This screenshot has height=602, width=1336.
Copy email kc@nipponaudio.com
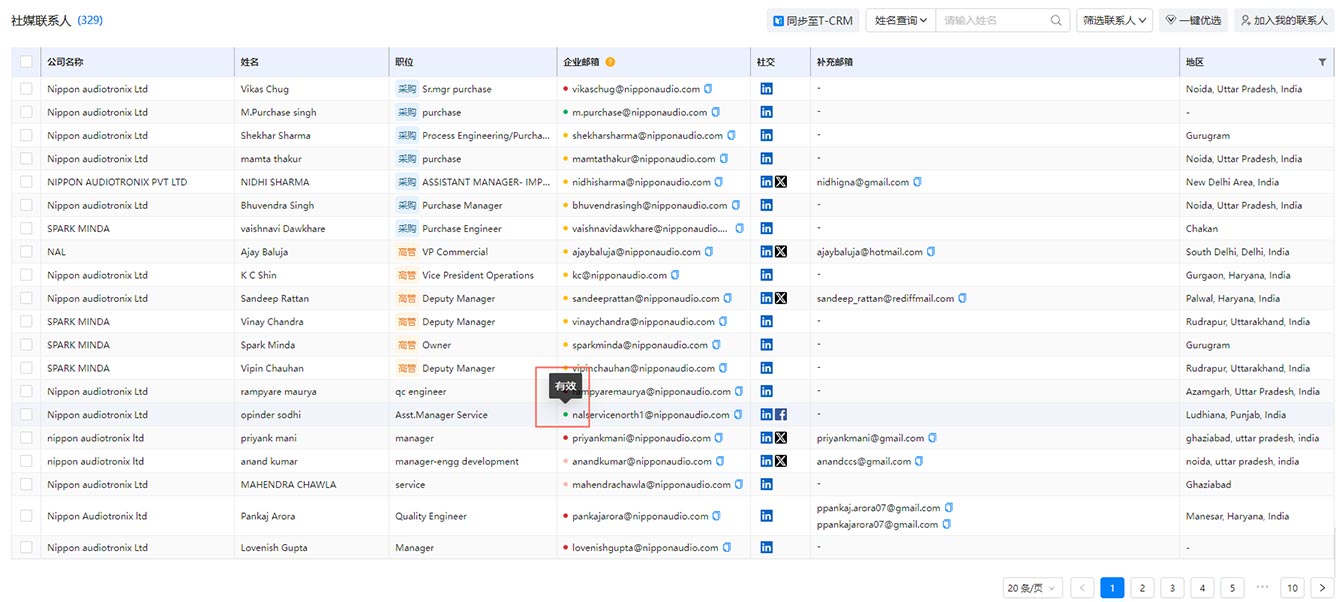tap(675, 275)
